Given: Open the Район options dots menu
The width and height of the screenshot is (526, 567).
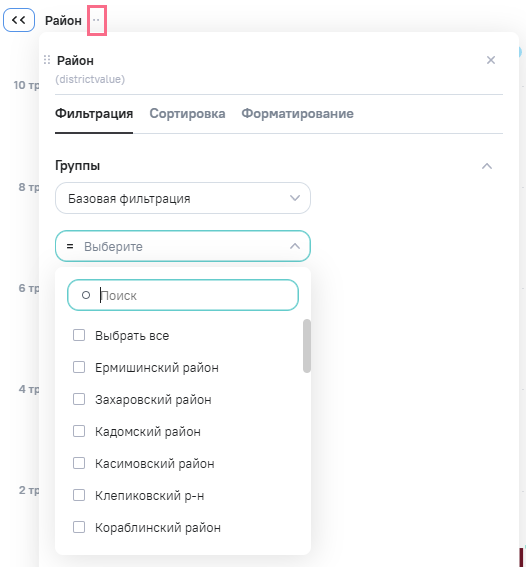Looking at the screenshot, I should (x=96, y=20).
